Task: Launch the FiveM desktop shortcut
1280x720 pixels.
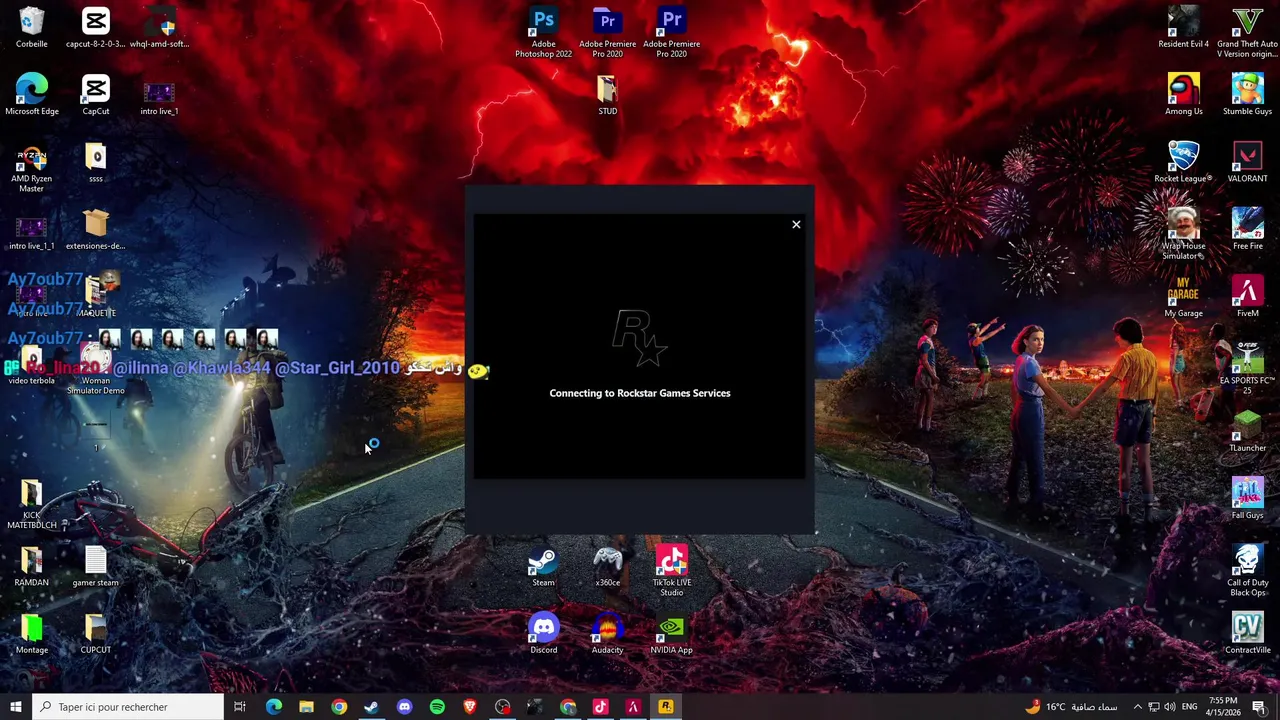Action: 1247,297
